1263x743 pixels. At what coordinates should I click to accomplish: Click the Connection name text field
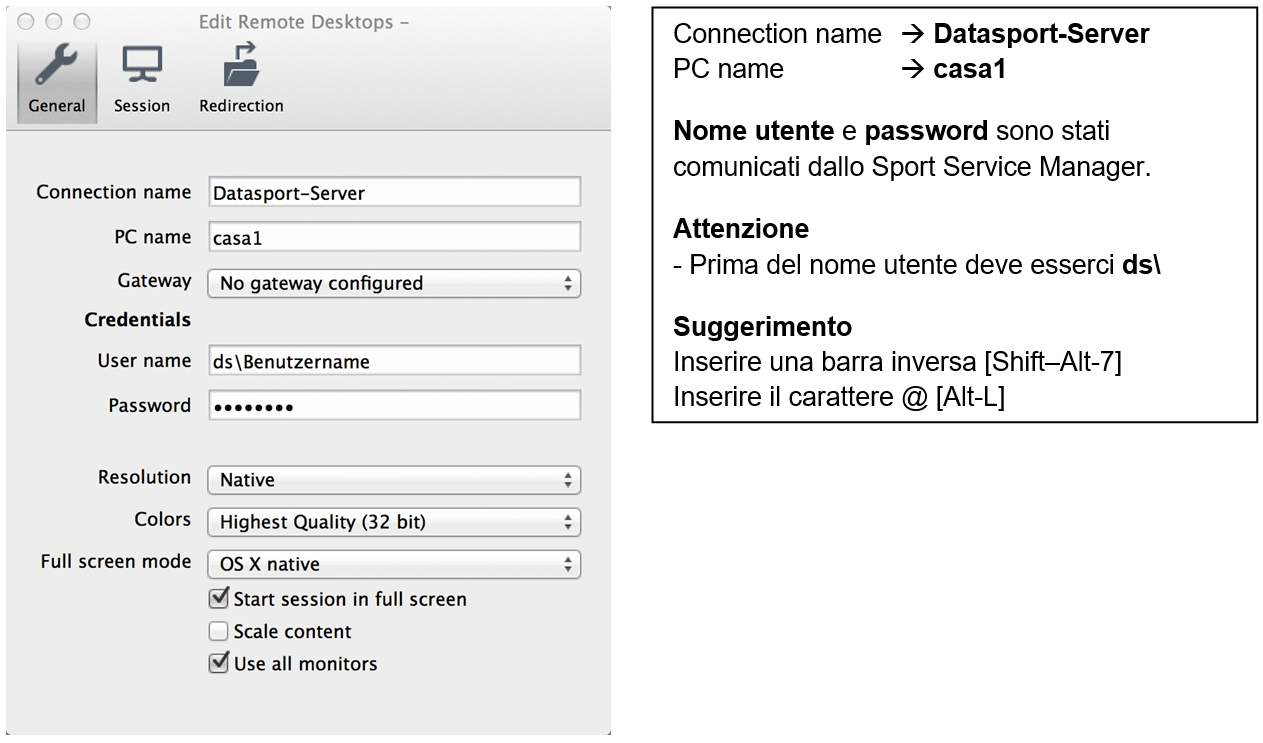[394, 192]
